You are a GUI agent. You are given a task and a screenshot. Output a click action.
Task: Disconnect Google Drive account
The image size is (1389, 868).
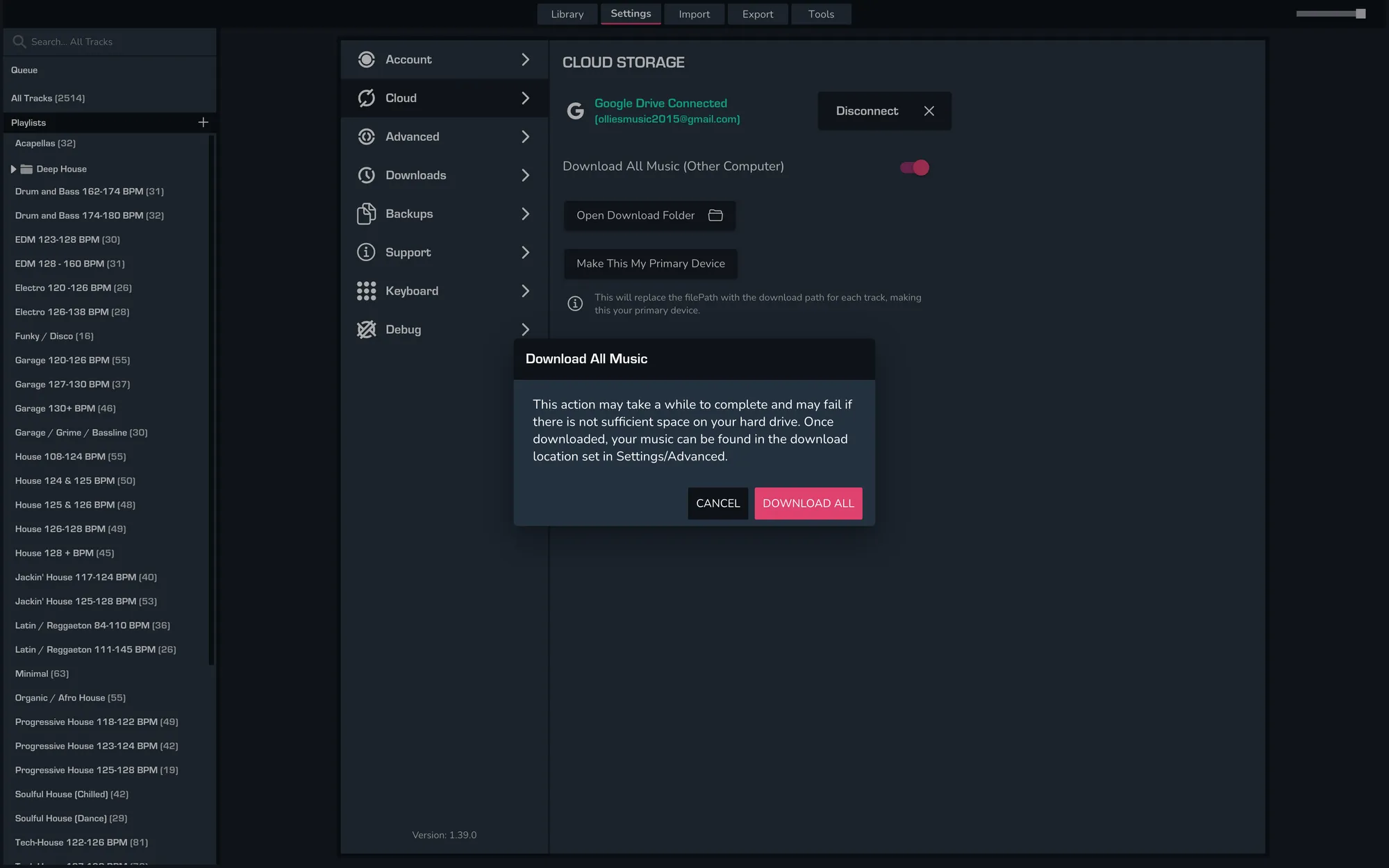(x=884, y=111)
